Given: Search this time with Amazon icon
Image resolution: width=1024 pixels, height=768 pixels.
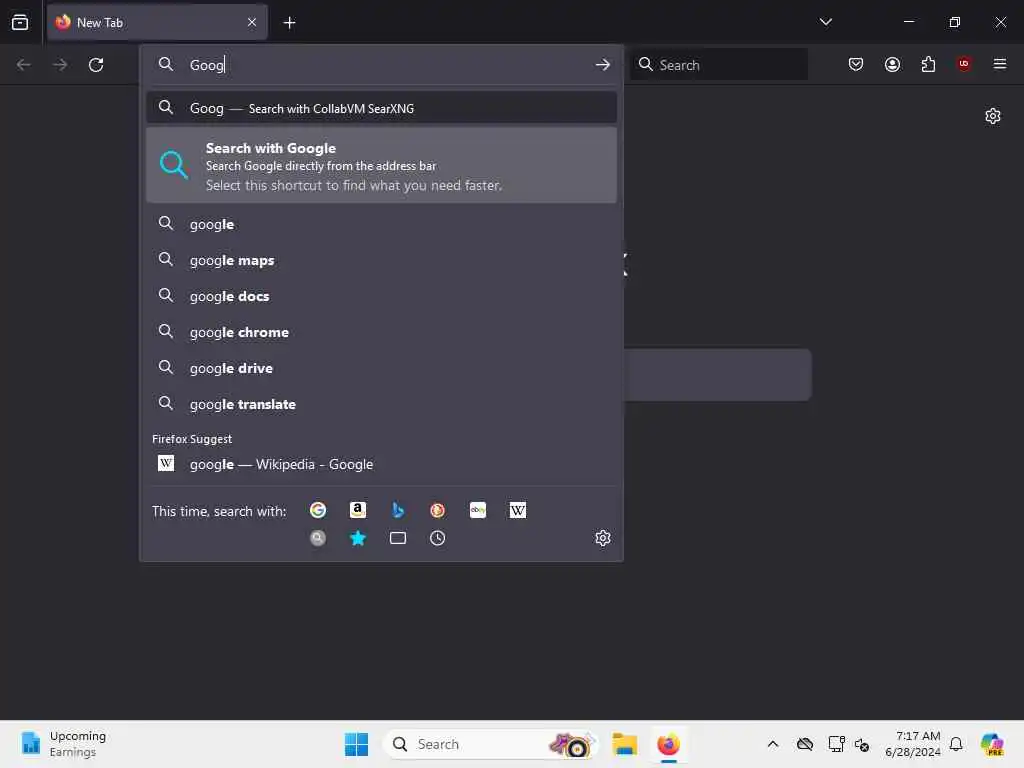Looking at the screenshot, I should pos(358,510).
